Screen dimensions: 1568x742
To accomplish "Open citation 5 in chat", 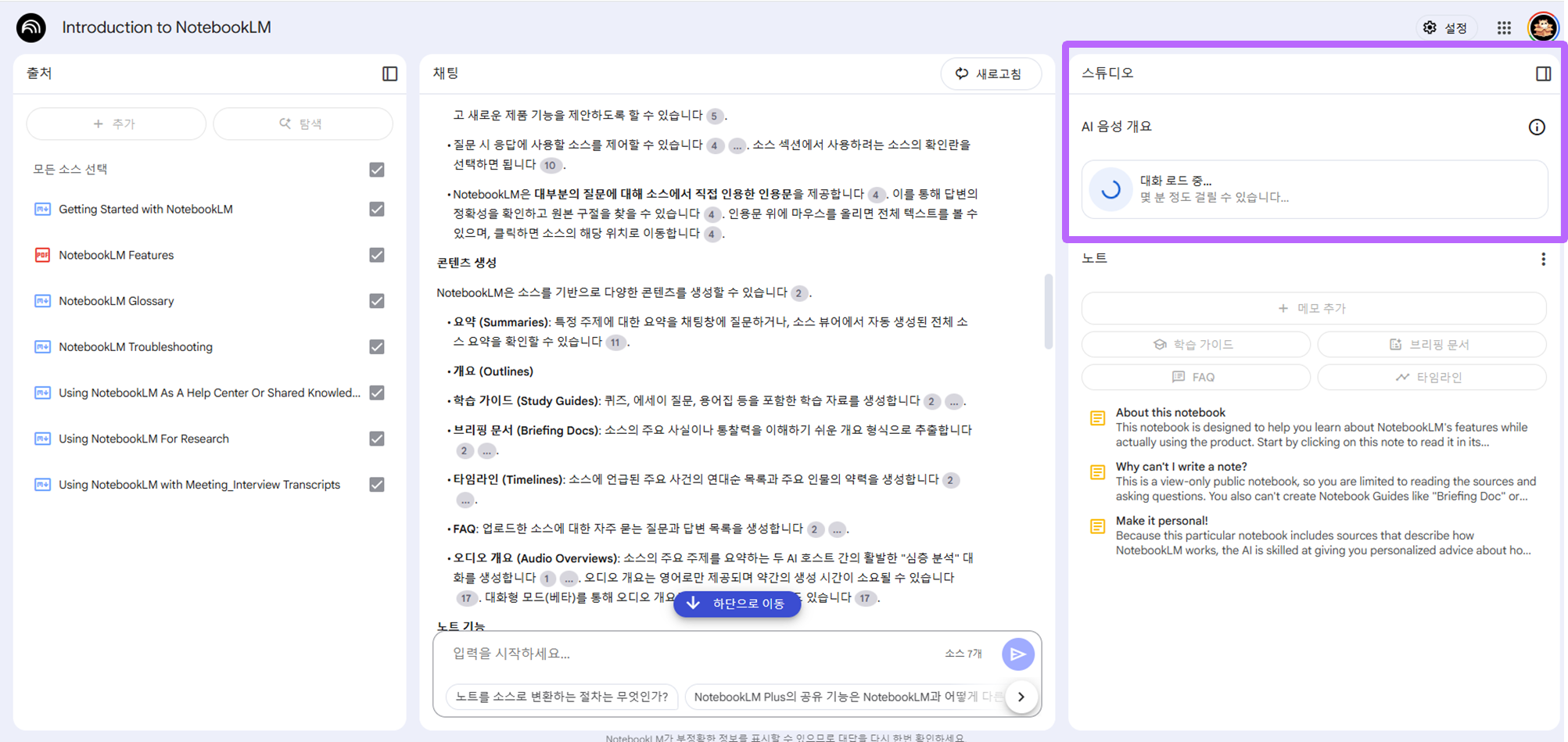I will [x=714, y=116].
